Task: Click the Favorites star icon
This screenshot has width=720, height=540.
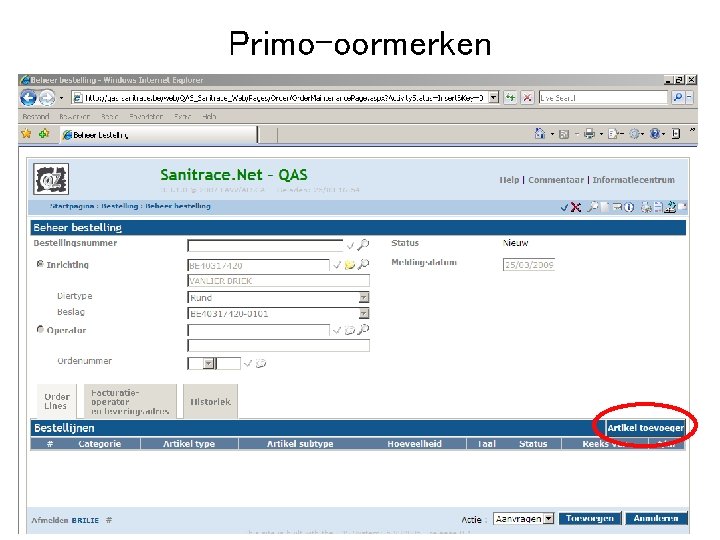Action: pos(26,134)
